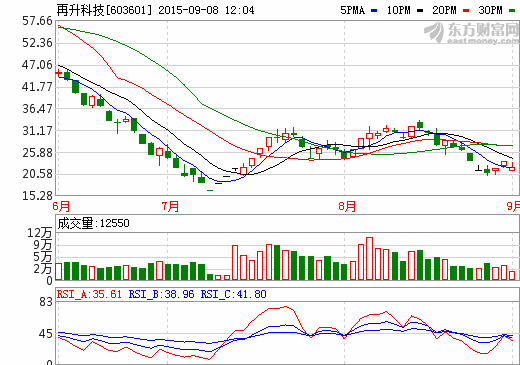Click the RSI_A:35.61 indicator value

point(89,294)
